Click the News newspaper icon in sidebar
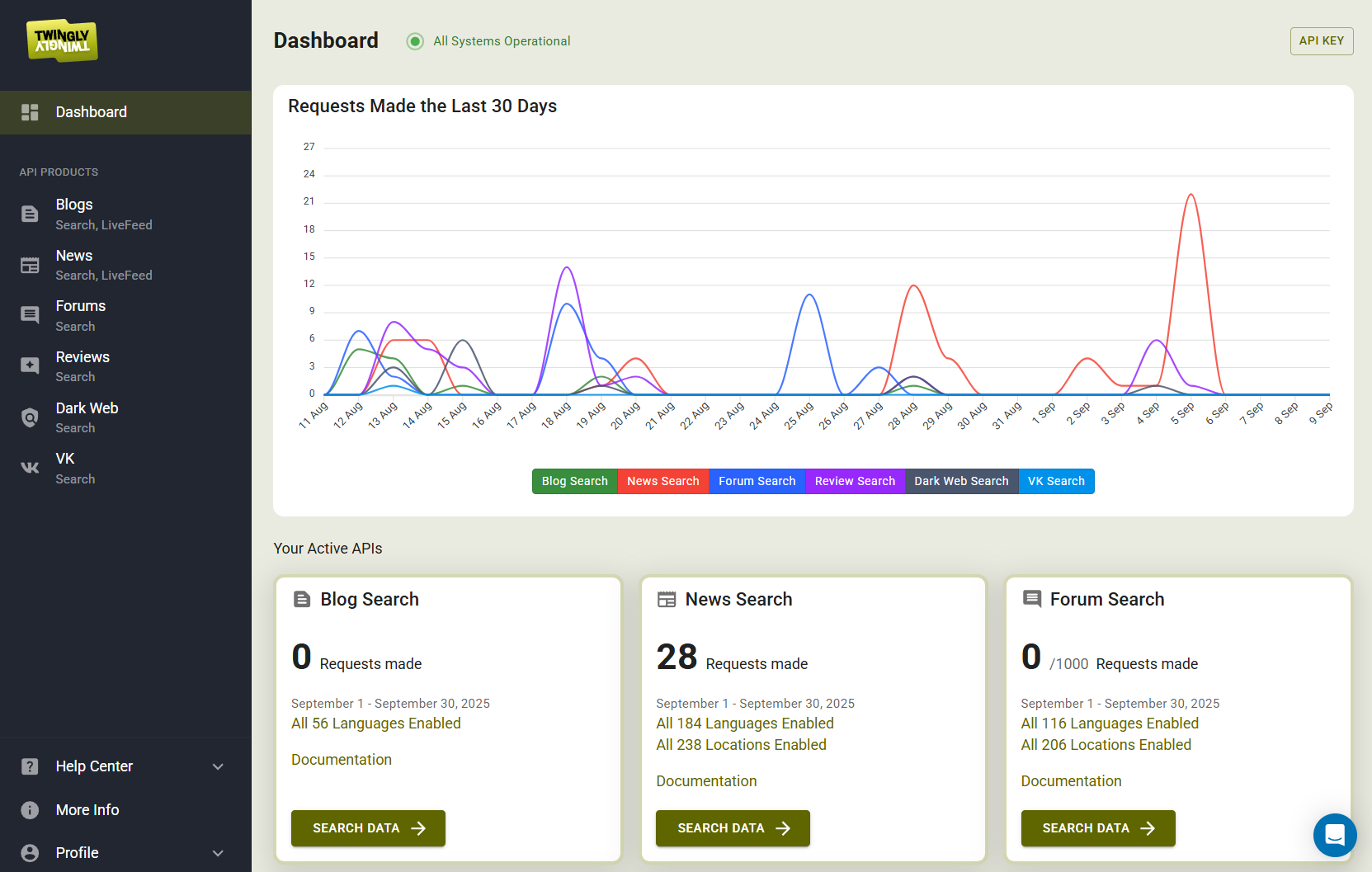 [x=30, y=265]
